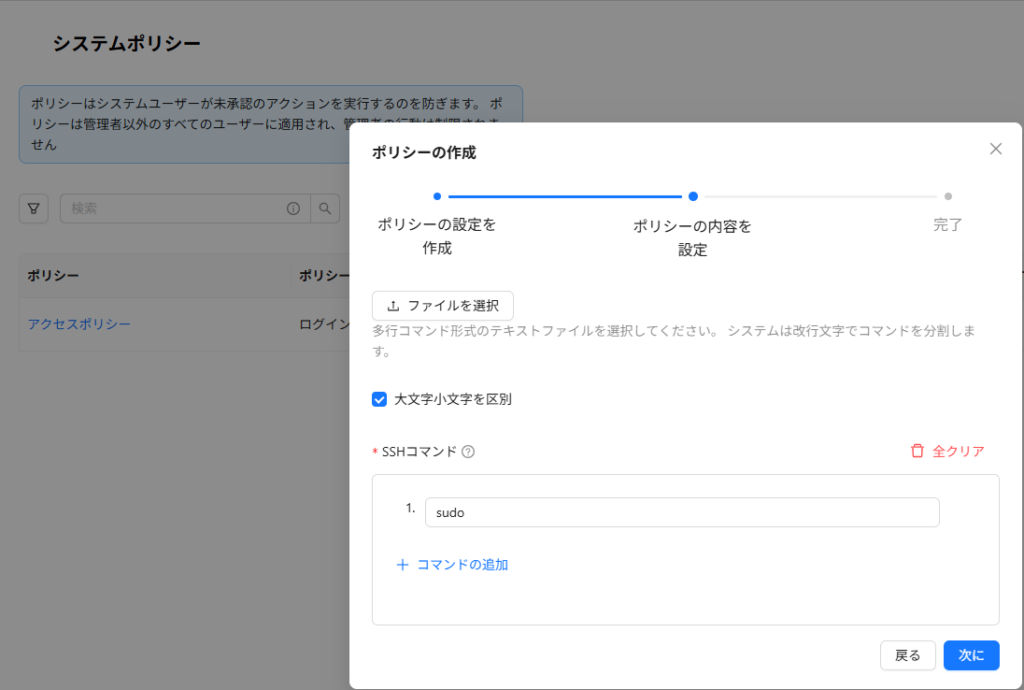Click the 全クリア trash icon
The width and height of the screenshot is (1024, 690).
(917, 451)
